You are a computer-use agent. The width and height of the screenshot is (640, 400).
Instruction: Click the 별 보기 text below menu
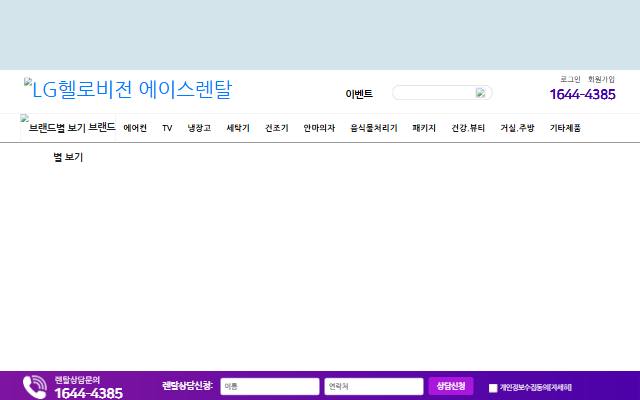point(68,157)
